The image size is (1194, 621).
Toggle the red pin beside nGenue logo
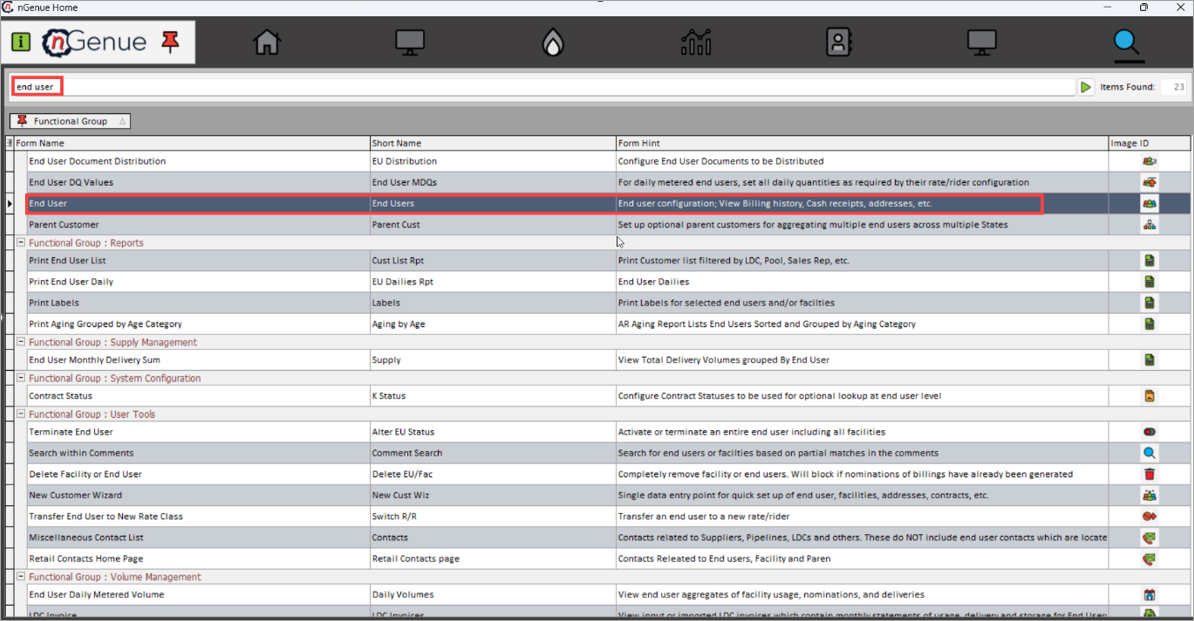tap(171, 41)
